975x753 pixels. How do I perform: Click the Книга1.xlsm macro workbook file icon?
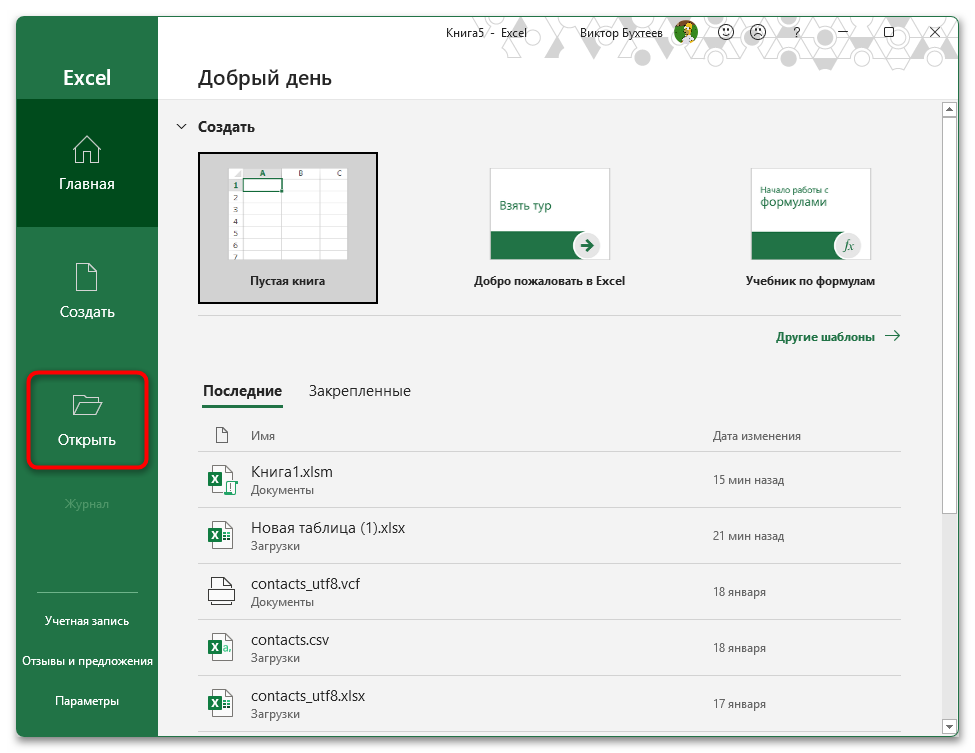point(222,480)
